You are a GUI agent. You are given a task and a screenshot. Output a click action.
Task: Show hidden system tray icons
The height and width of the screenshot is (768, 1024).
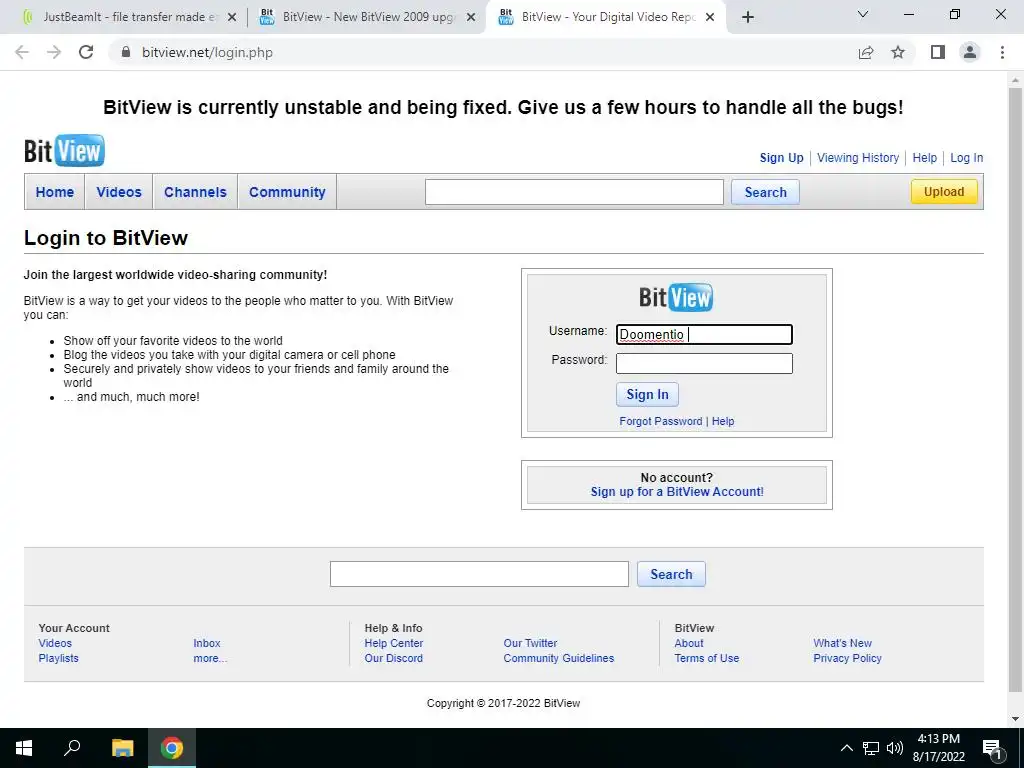[846, 748]
